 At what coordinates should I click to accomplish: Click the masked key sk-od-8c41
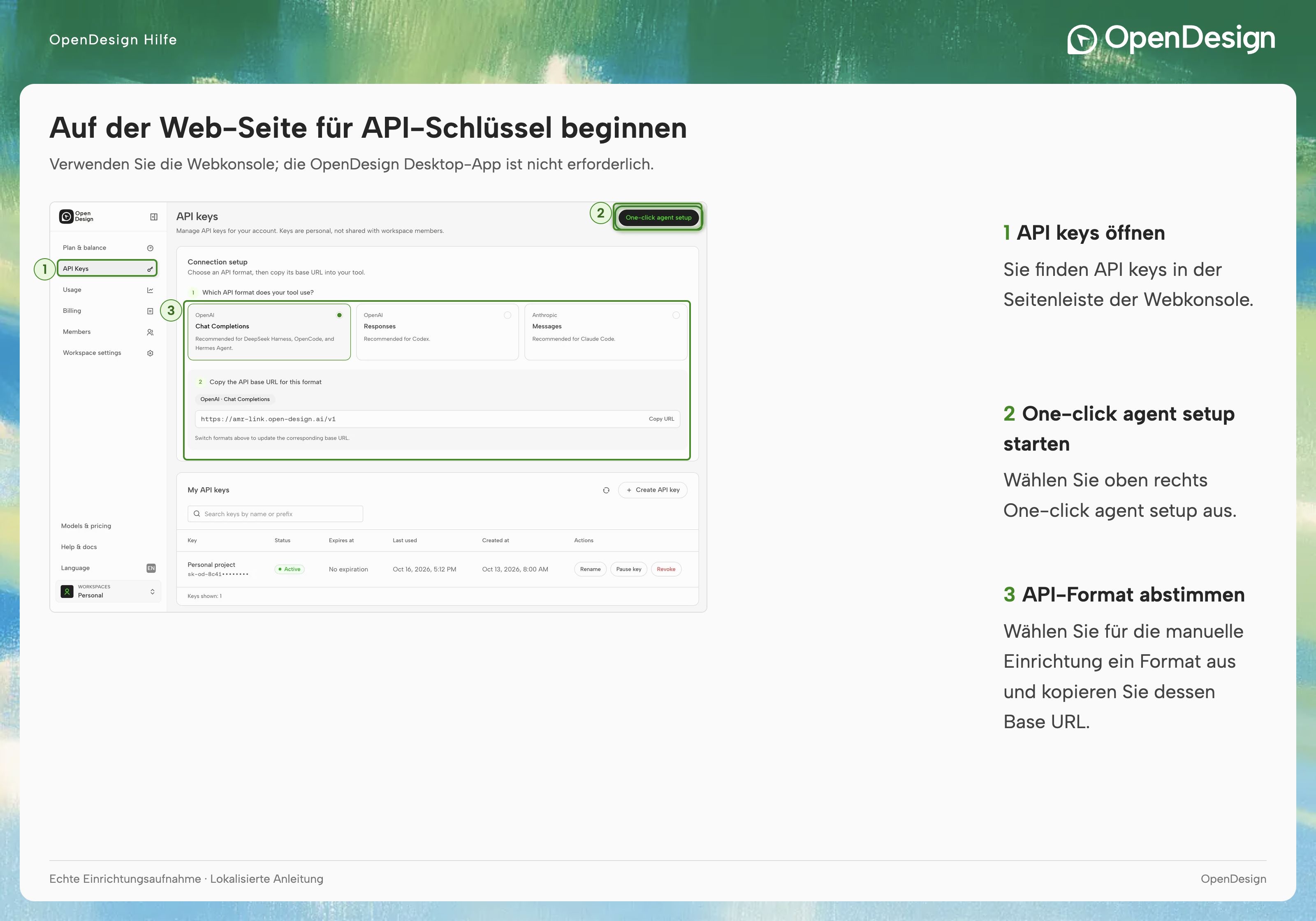click(218, 574)
